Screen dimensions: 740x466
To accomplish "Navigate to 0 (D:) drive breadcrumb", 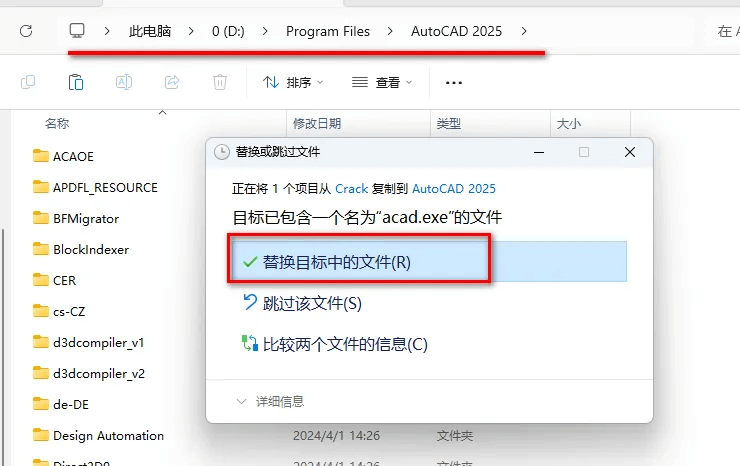I will (228, 31).
